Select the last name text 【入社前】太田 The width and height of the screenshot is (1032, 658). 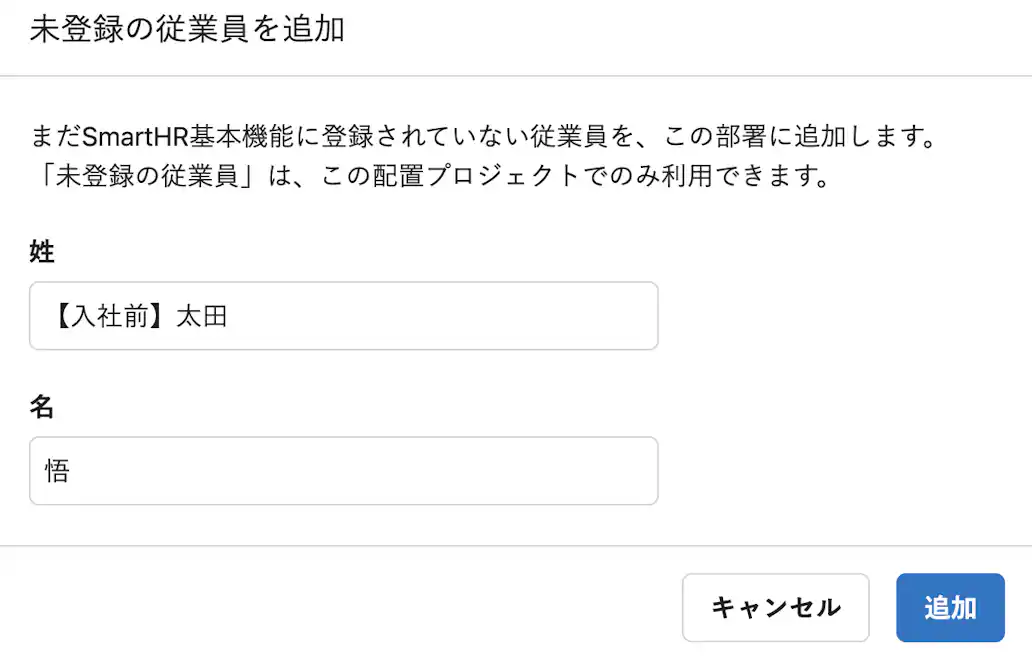coord(135,315)
